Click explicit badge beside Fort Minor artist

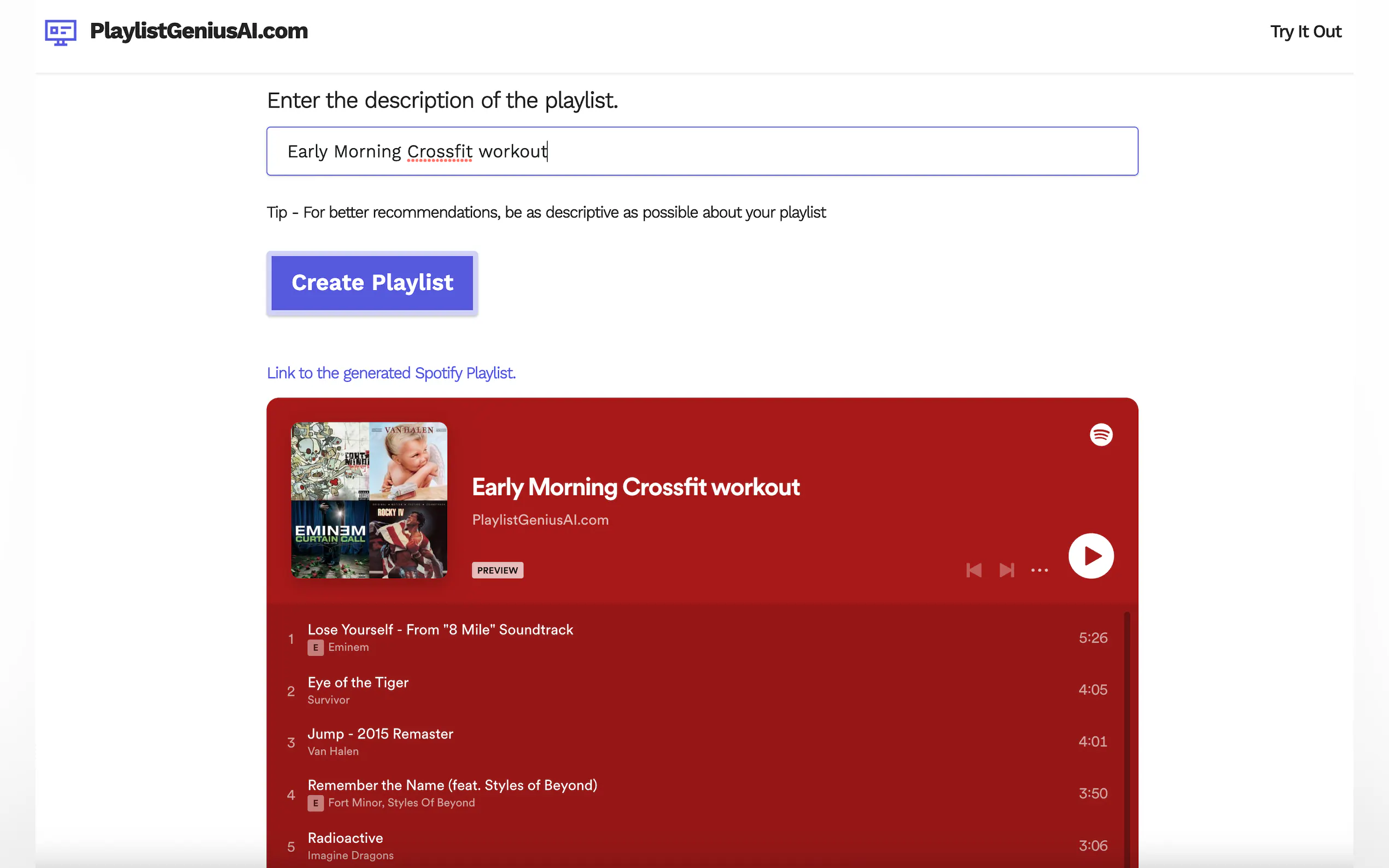pos(315,803)
